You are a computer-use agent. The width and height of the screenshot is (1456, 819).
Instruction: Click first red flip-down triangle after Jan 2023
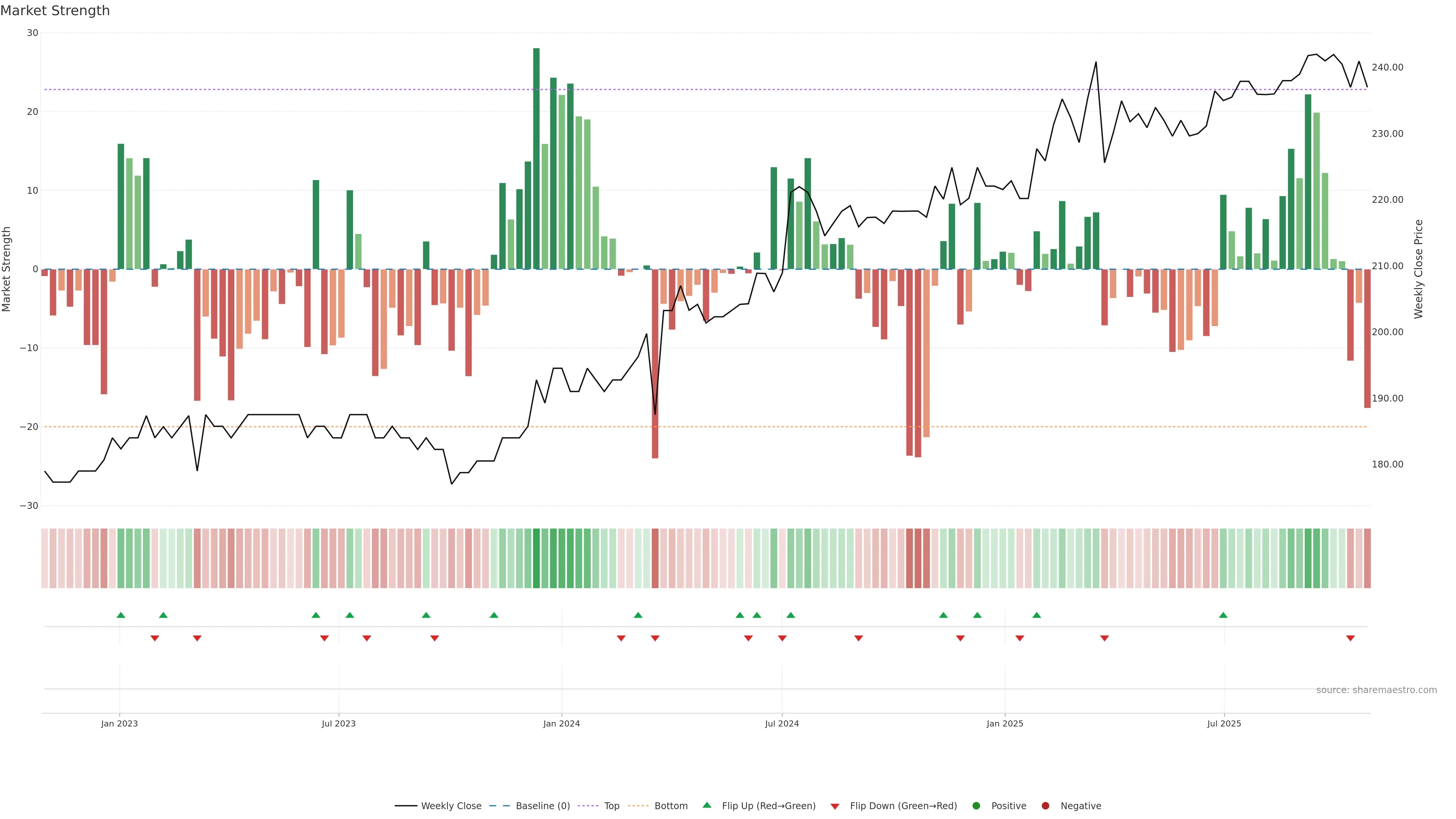point(154,638)
